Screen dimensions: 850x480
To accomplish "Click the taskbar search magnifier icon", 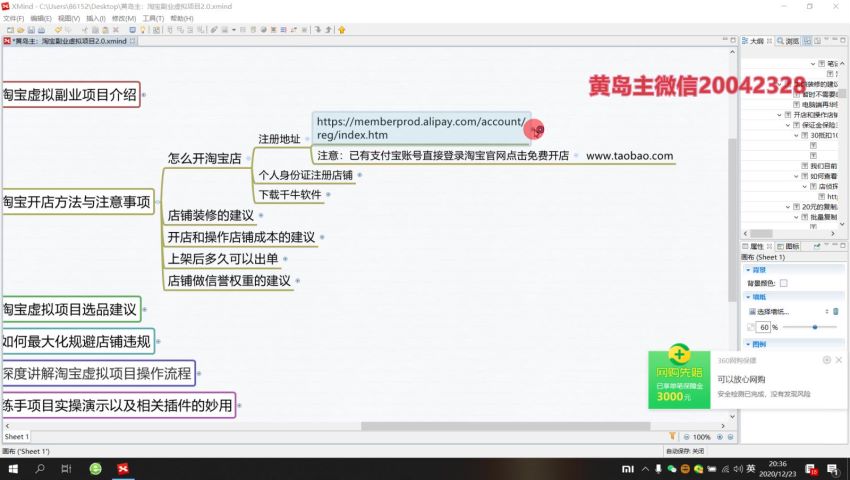I will point(40,469).
